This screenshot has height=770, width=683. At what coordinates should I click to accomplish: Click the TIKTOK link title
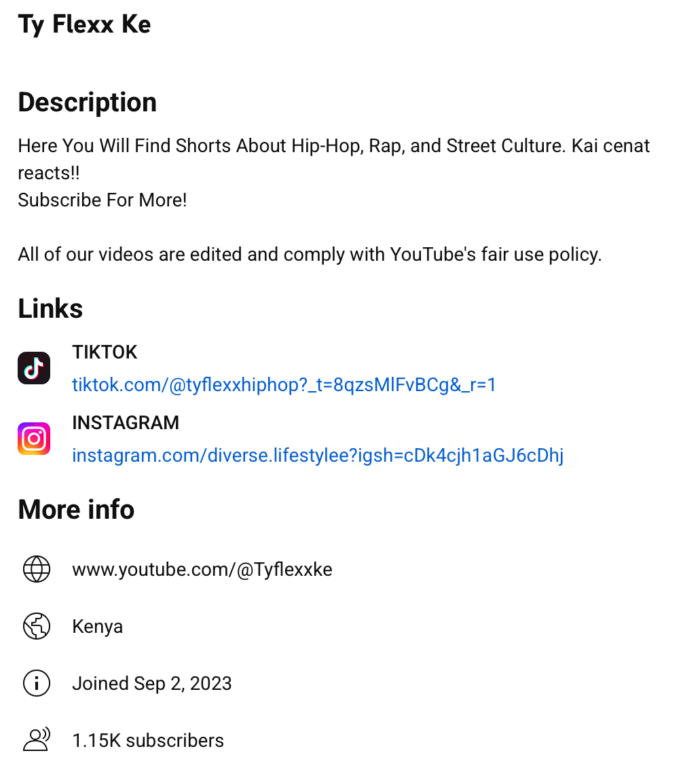coord(104,352)
